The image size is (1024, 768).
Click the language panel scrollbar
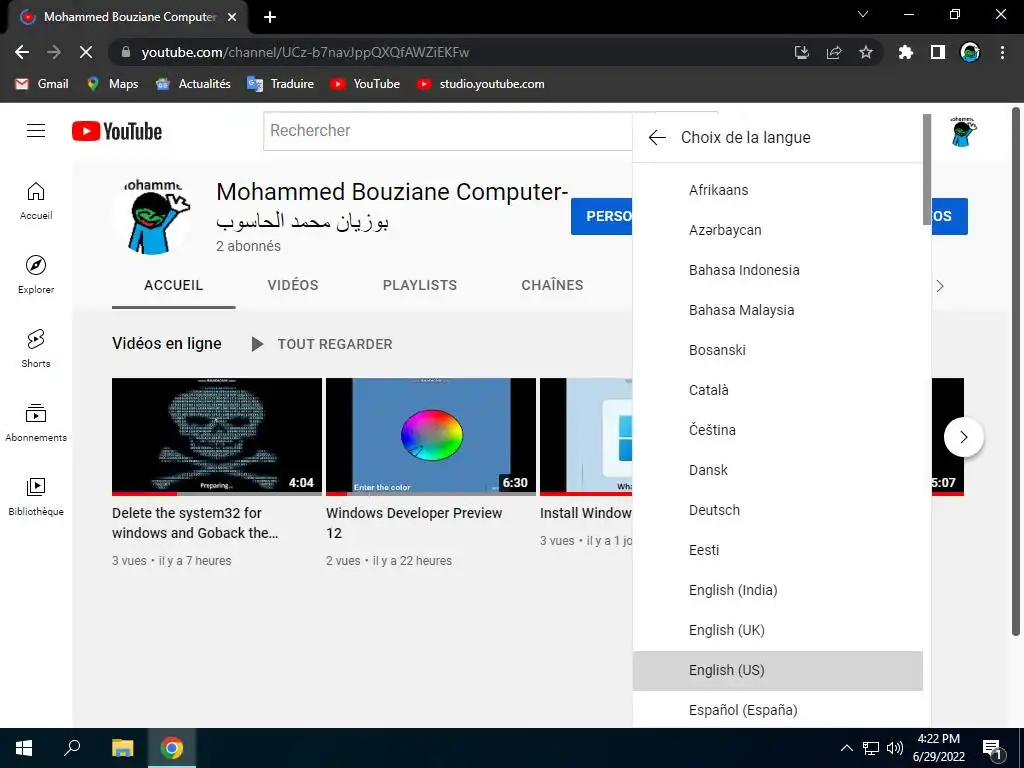927,170
